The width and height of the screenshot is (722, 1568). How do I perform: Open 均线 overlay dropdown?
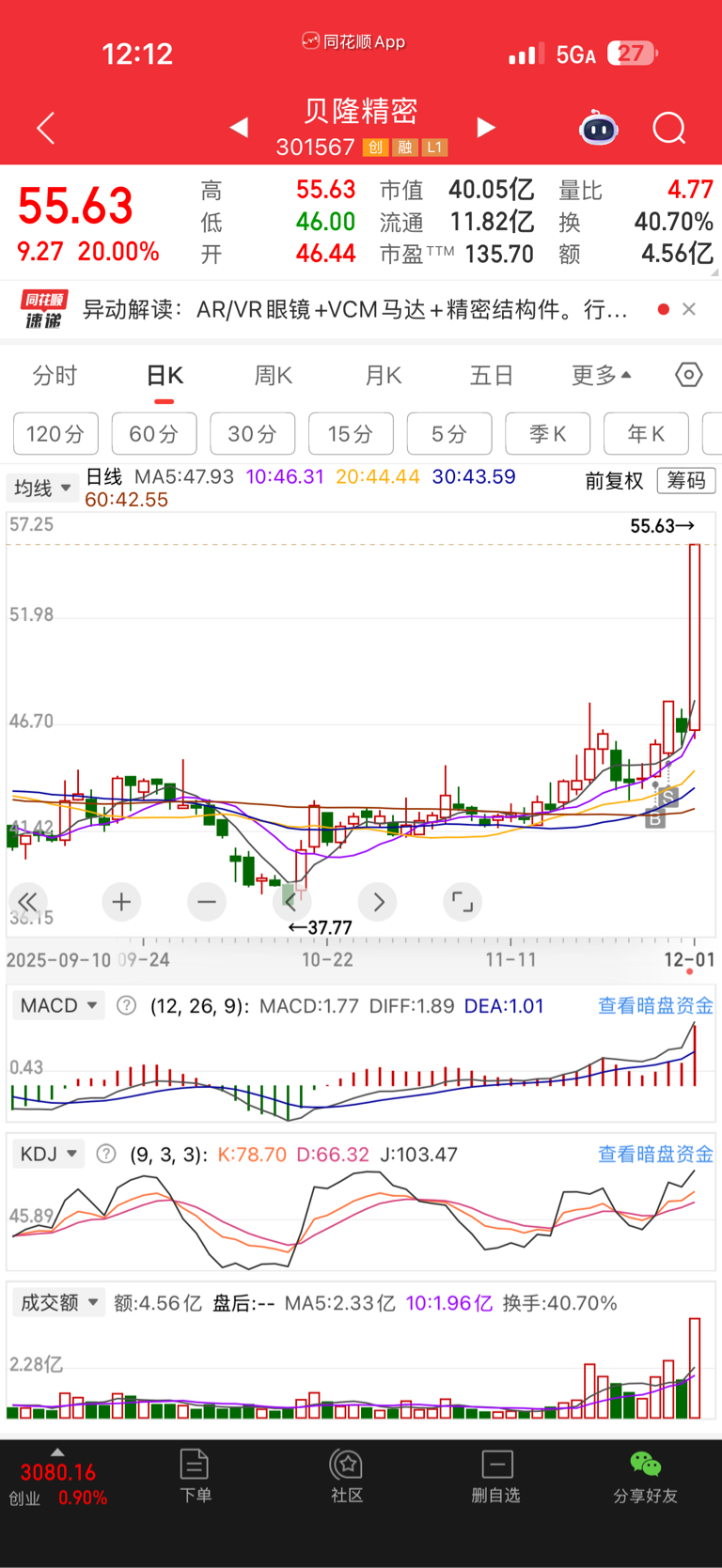[x=41, y=489]
